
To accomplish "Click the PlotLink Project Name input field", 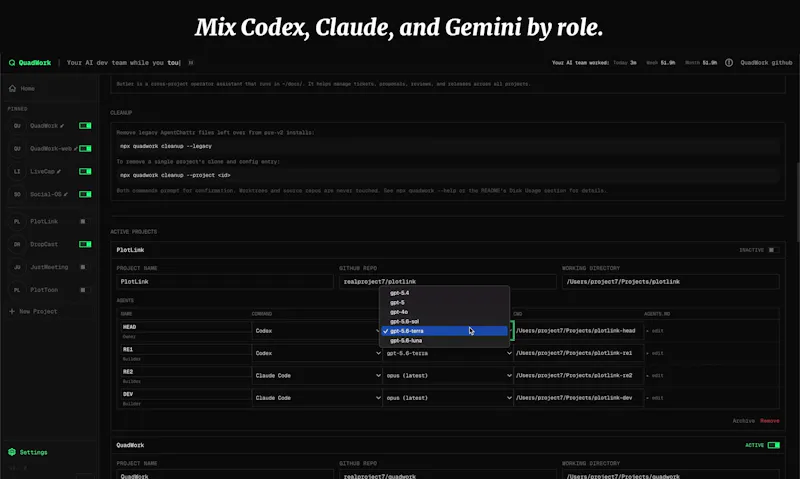I will tap(224, 282).
